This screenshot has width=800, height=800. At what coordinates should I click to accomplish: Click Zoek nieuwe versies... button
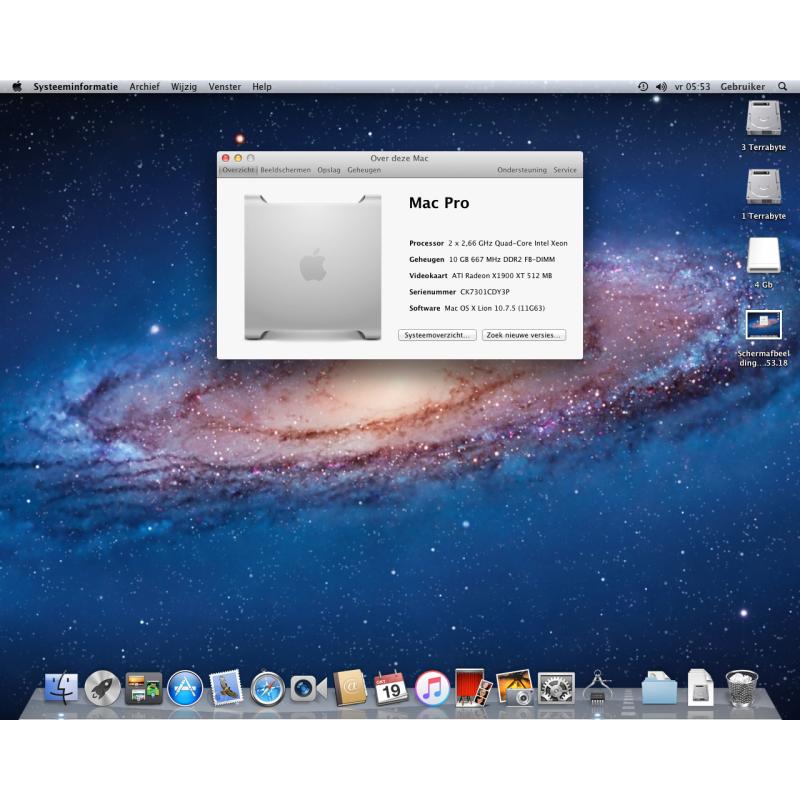(x=524, y=335)
